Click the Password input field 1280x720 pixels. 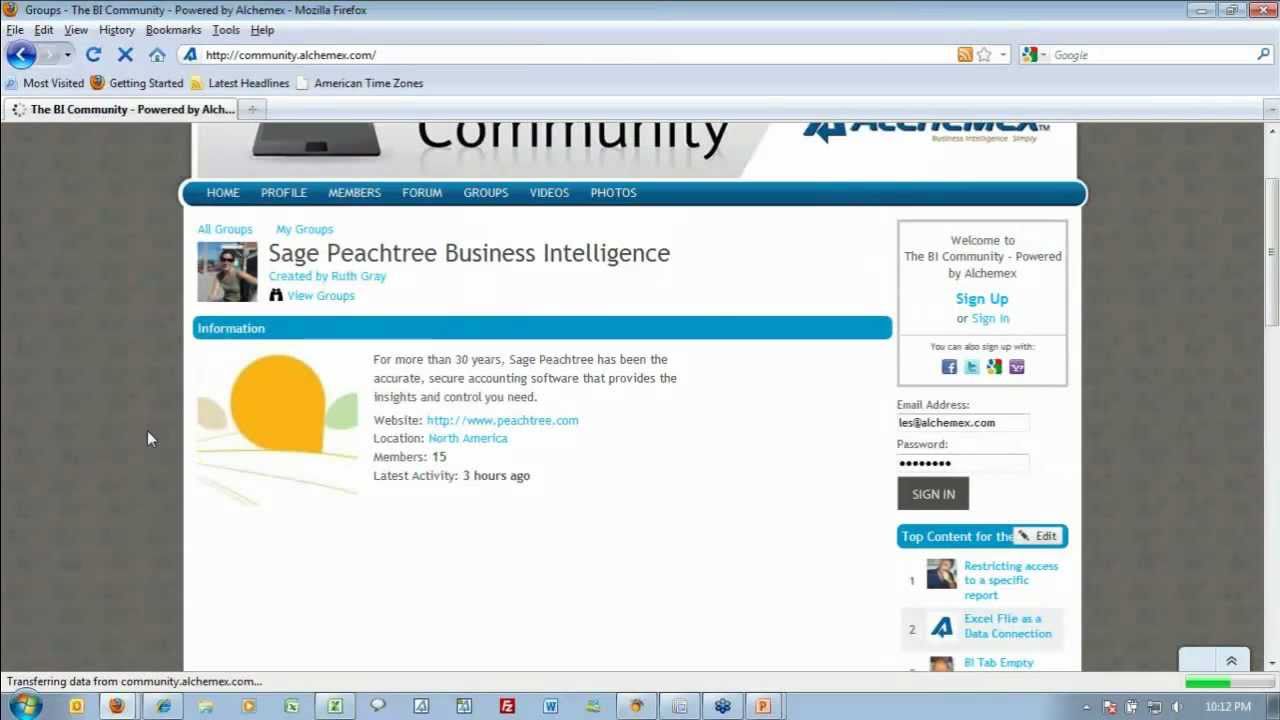[962, 463]
